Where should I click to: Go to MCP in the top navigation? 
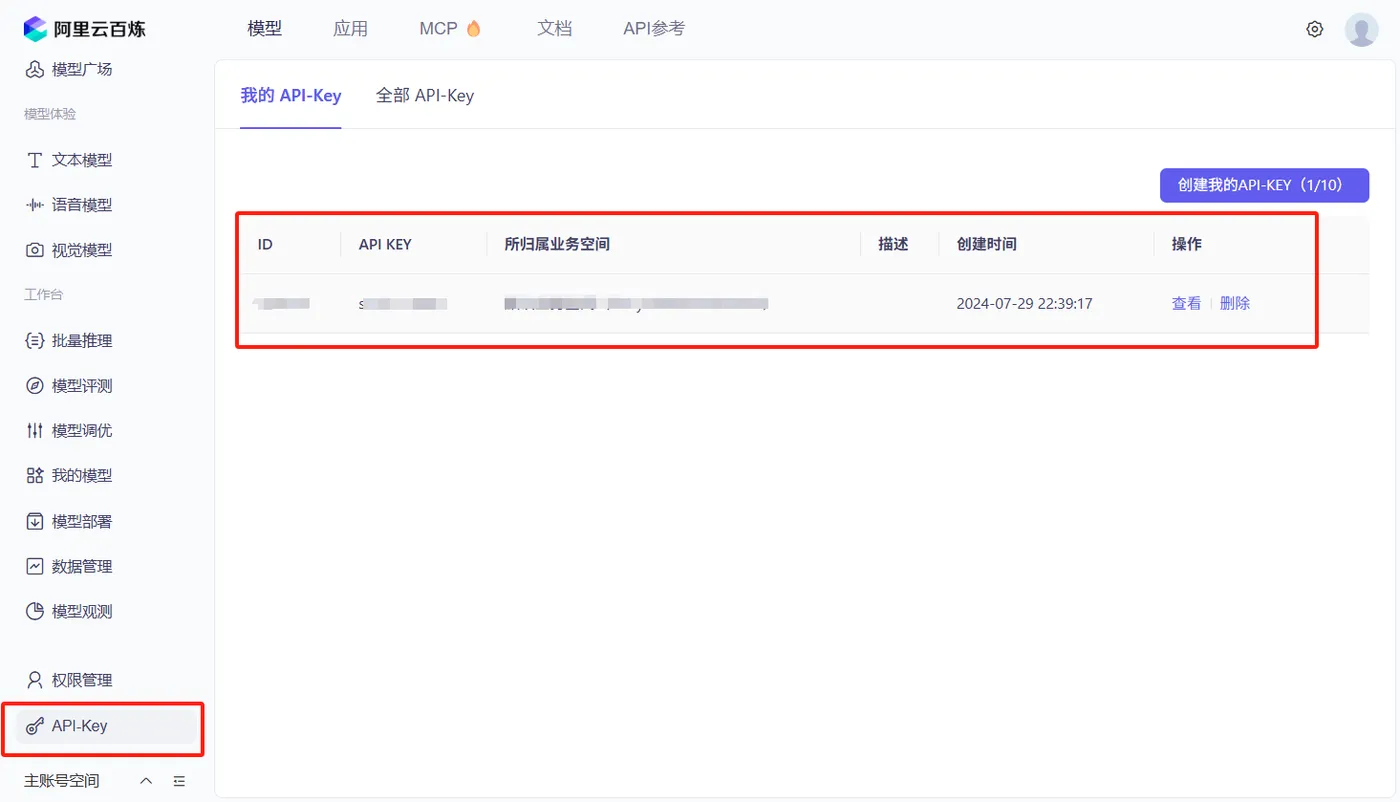[450, 29]
